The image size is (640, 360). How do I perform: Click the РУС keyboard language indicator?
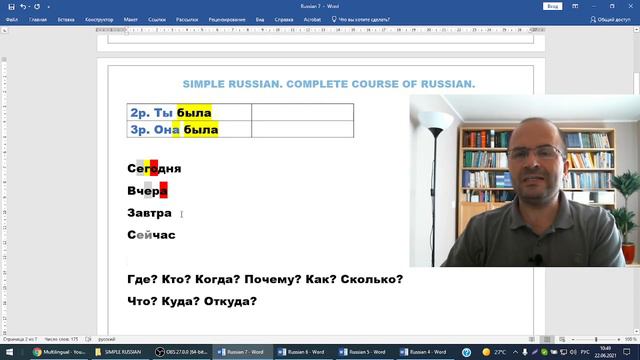pos(585,352)
